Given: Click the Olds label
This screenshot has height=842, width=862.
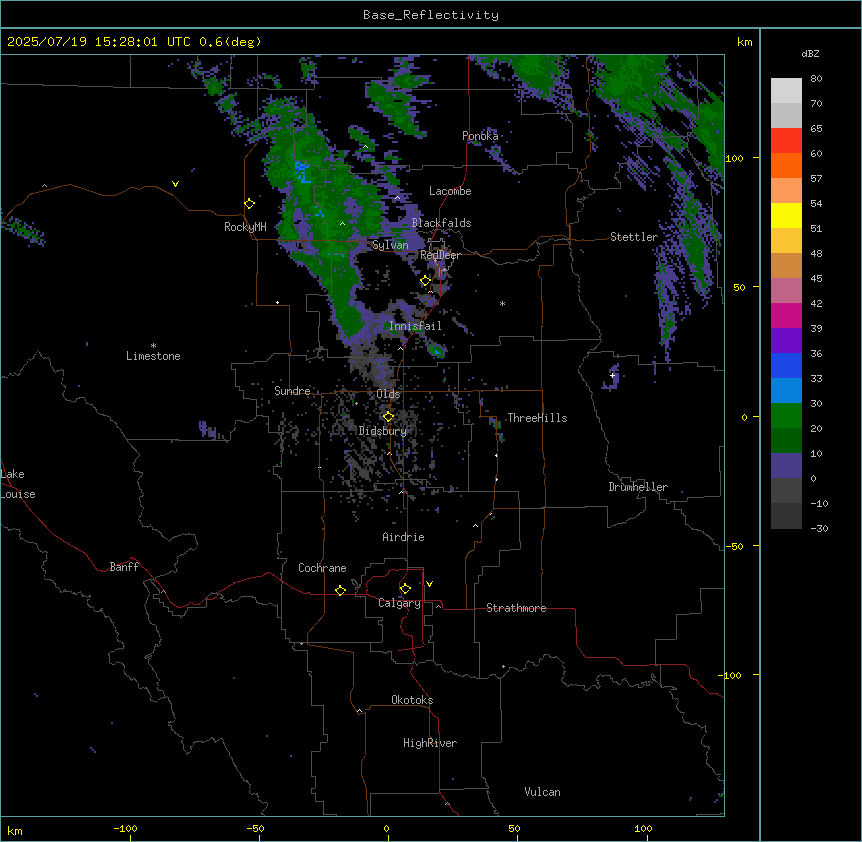Looking at the screenshot, I should point(388,394).
